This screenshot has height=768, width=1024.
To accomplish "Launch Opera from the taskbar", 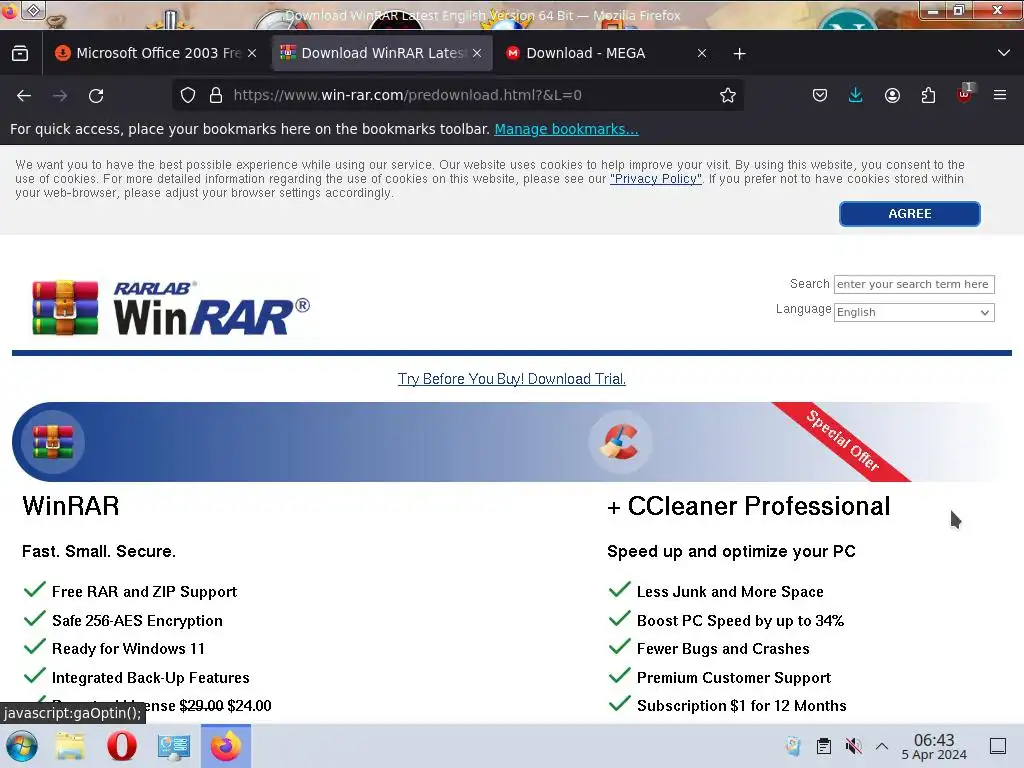I will coord(122,746).
